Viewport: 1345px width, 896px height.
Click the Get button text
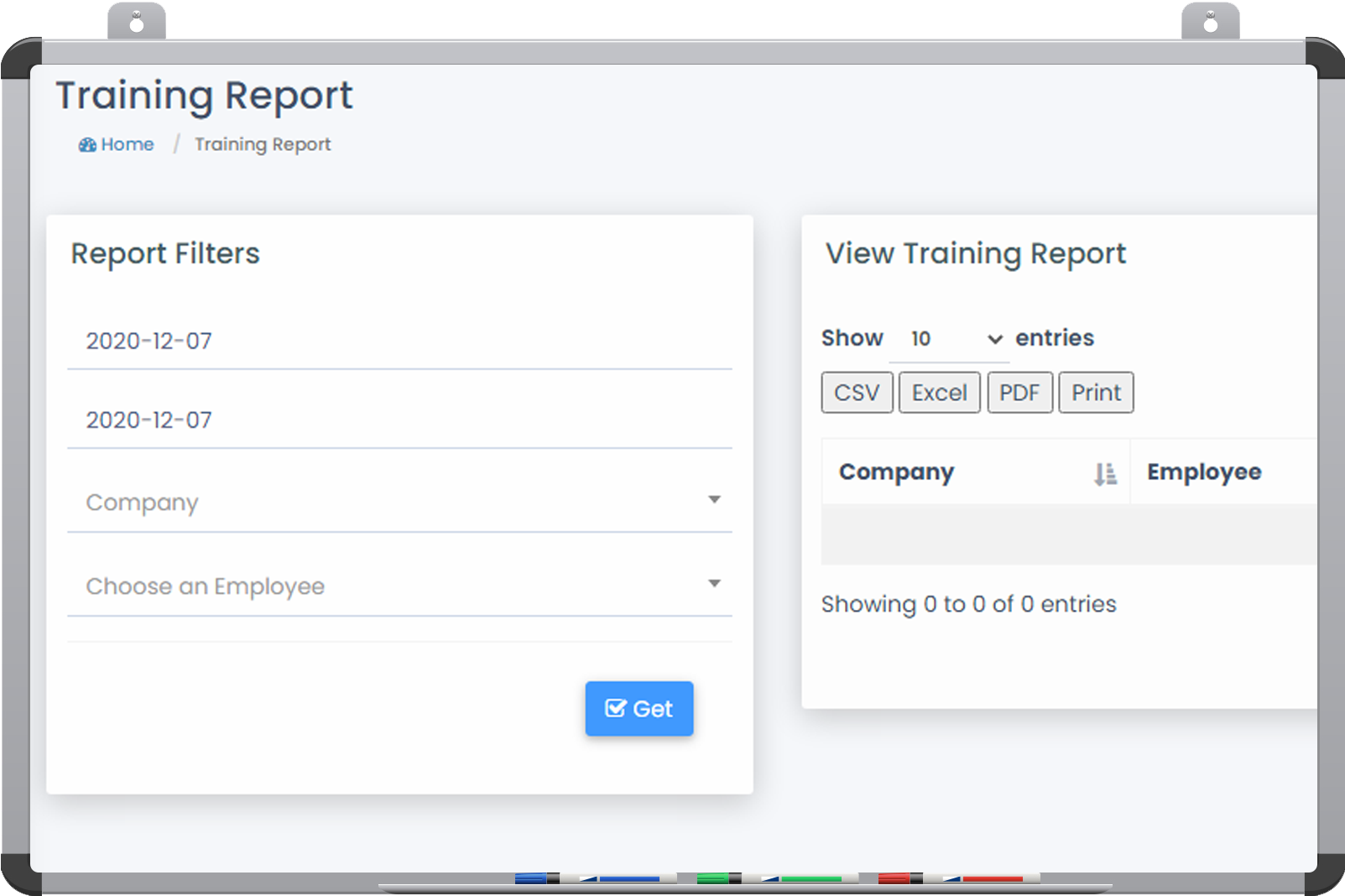(653, 710)
